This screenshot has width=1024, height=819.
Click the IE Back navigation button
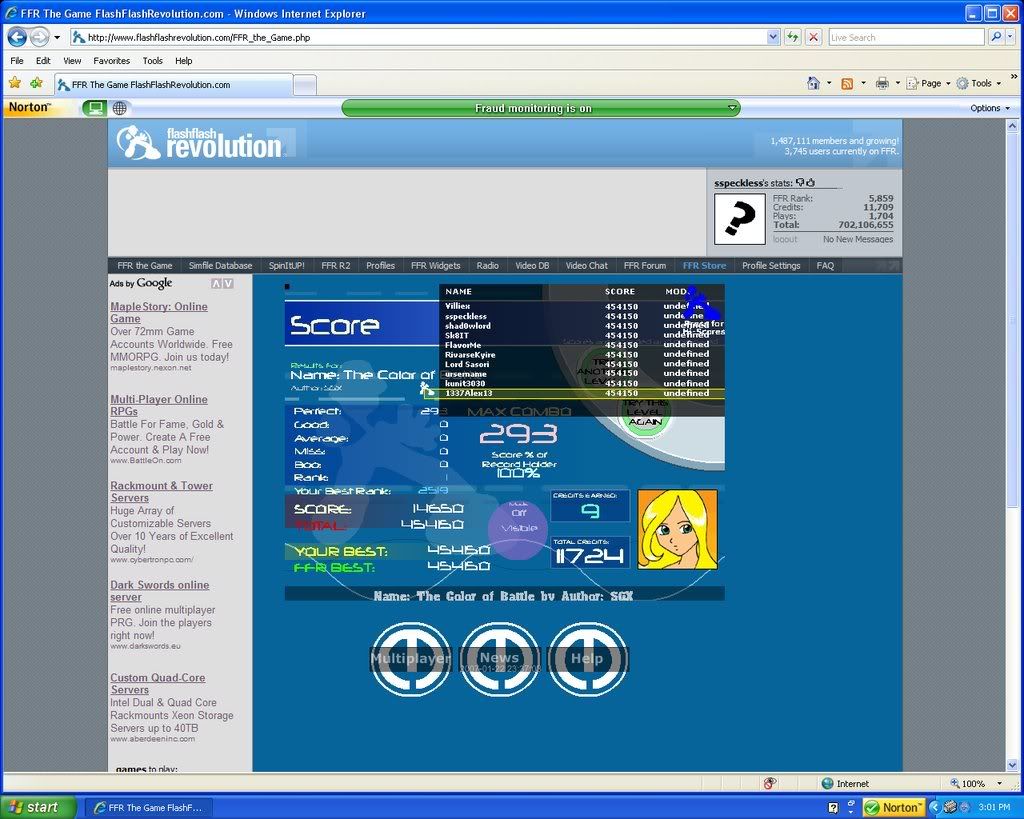(x=17, y=37)
